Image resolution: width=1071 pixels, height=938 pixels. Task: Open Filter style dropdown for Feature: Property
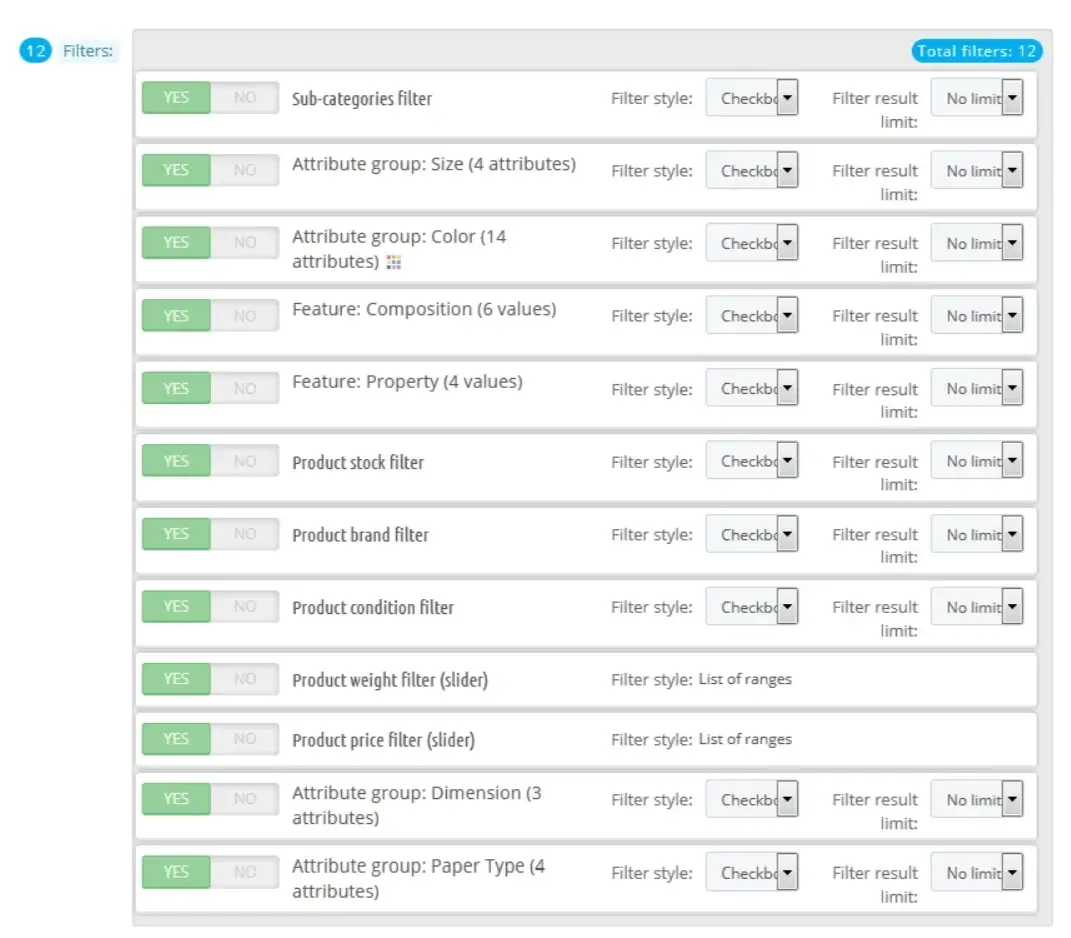point(752,387)
